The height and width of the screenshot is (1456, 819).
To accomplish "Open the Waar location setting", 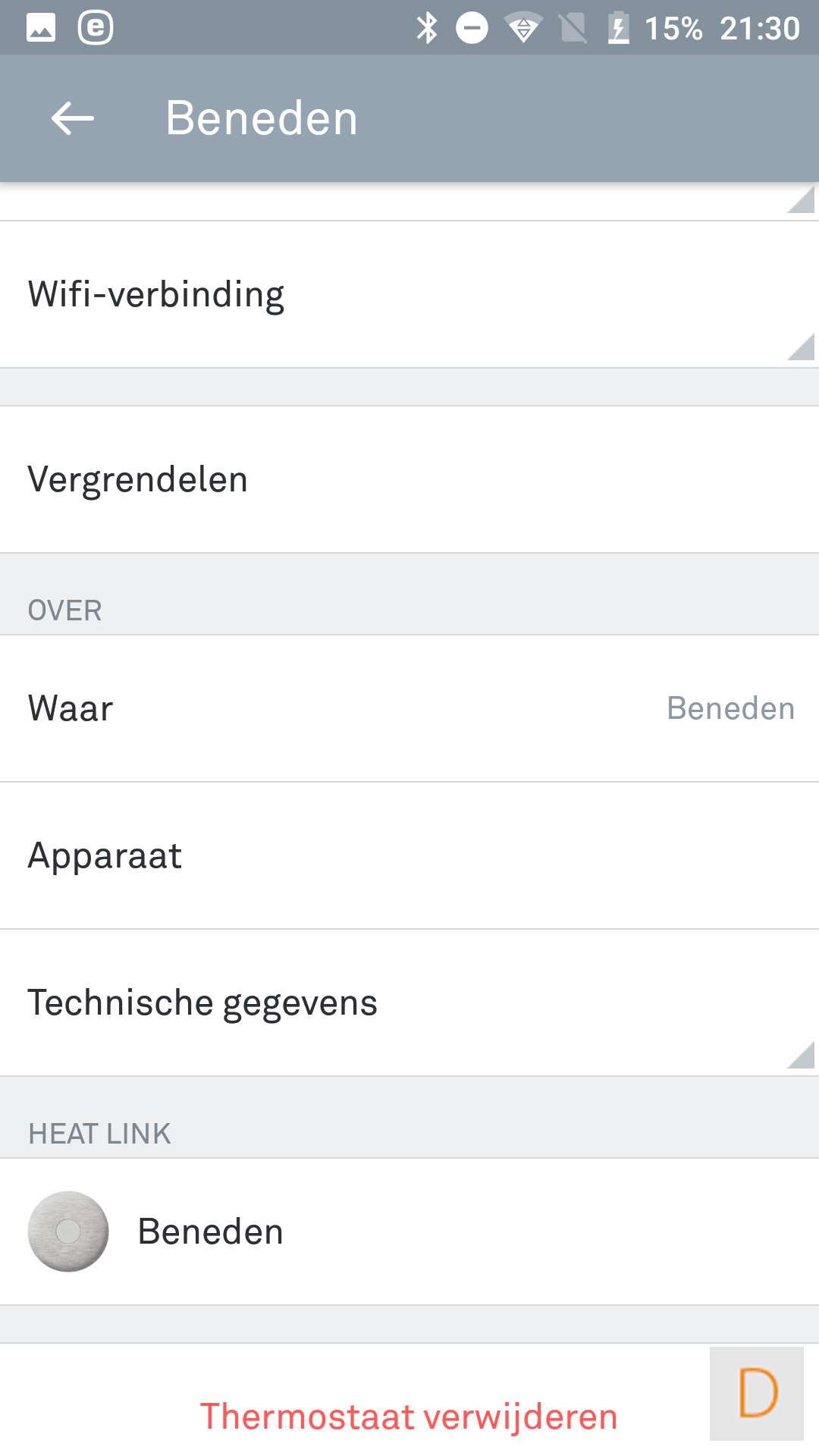I will point(409,708).
